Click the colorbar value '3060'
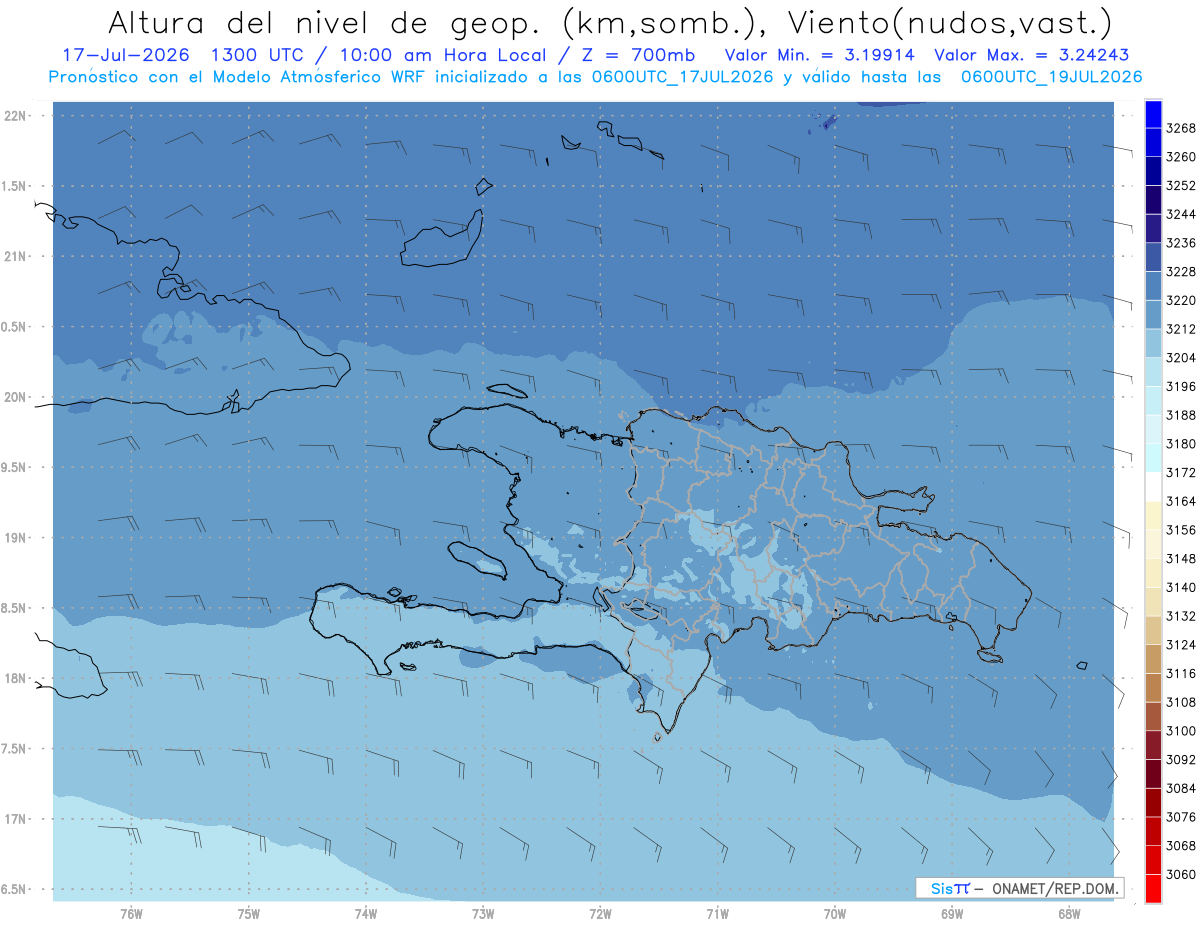Image resolution: width=1200 pixels, height=927 pixels. pyautogui.click(x=1181, y=874)
